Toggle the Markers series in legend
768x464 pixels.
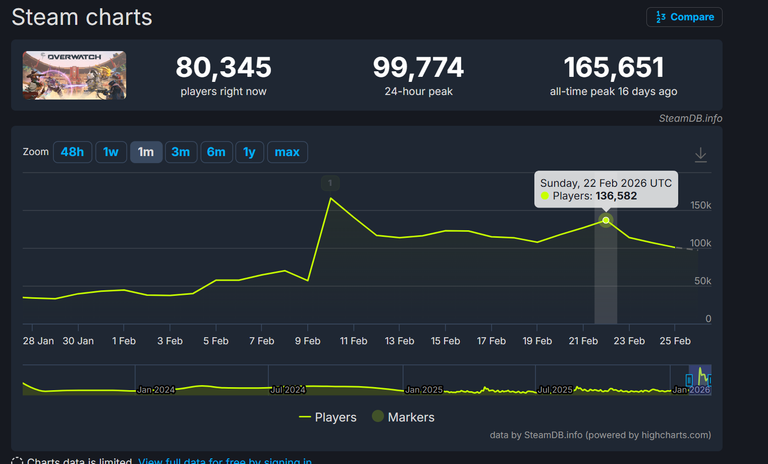(x=403, y=417)
